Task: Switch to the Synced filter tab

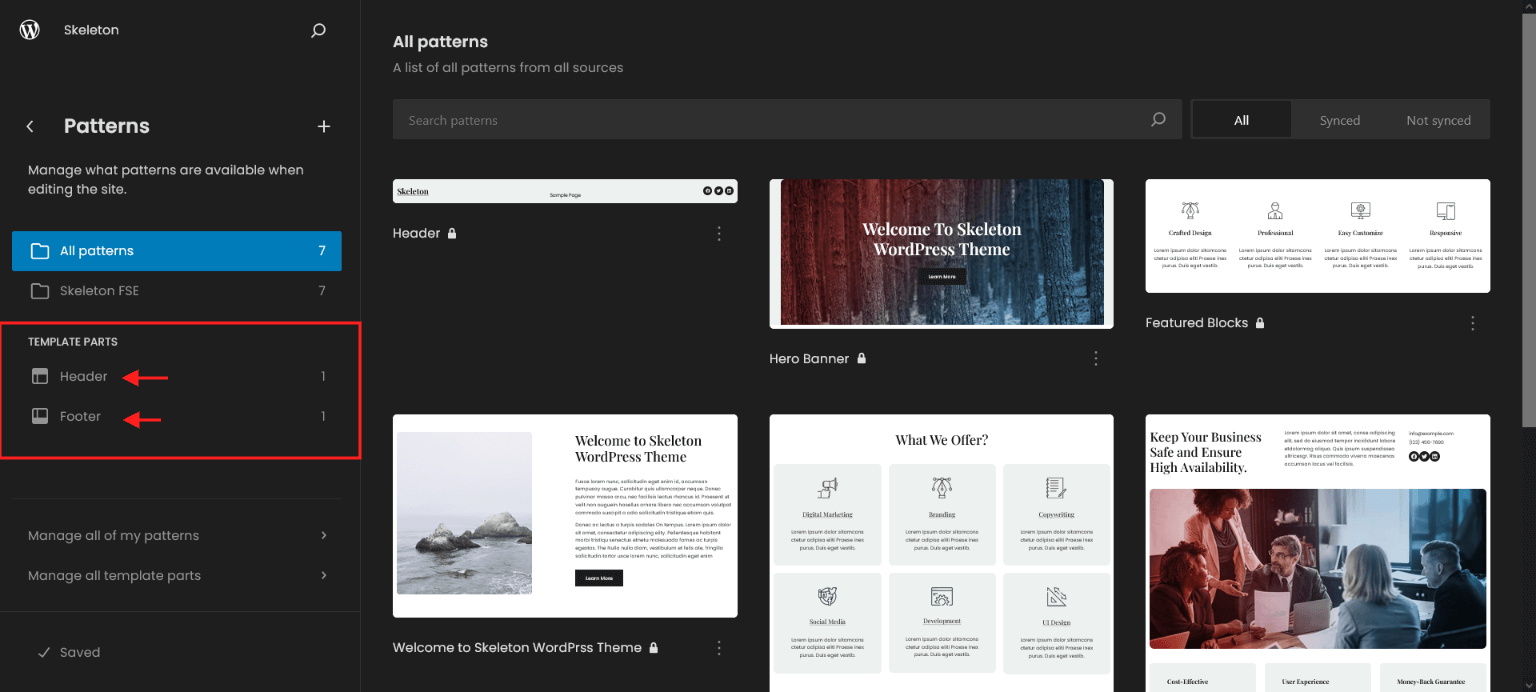Action: point(1340,120)
